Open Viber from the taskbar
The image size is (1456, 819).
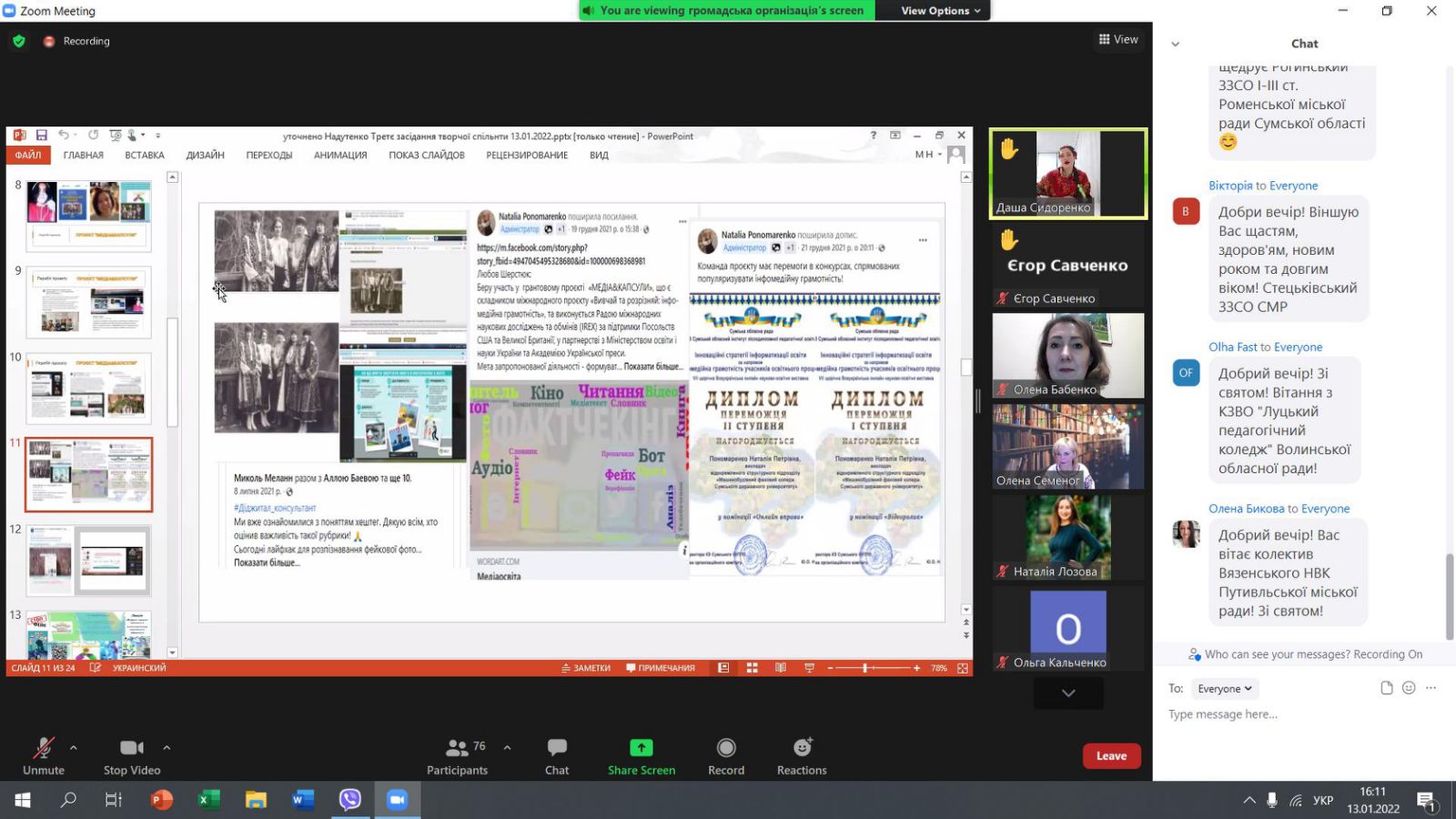coord(350,800)
